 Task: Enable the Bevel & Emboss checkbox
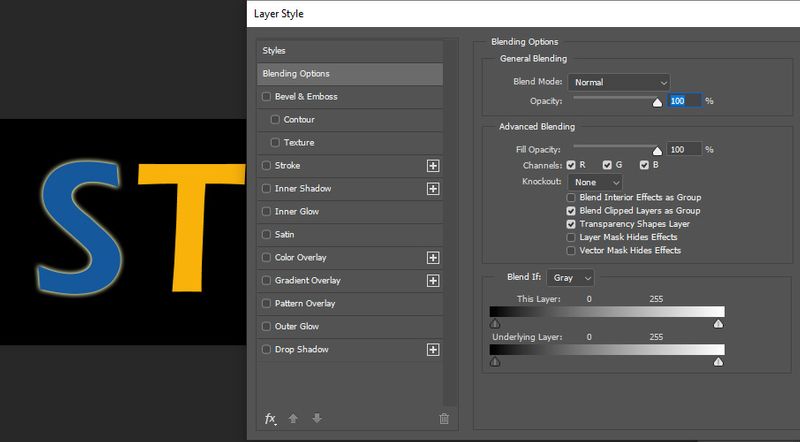click(266, 96)
